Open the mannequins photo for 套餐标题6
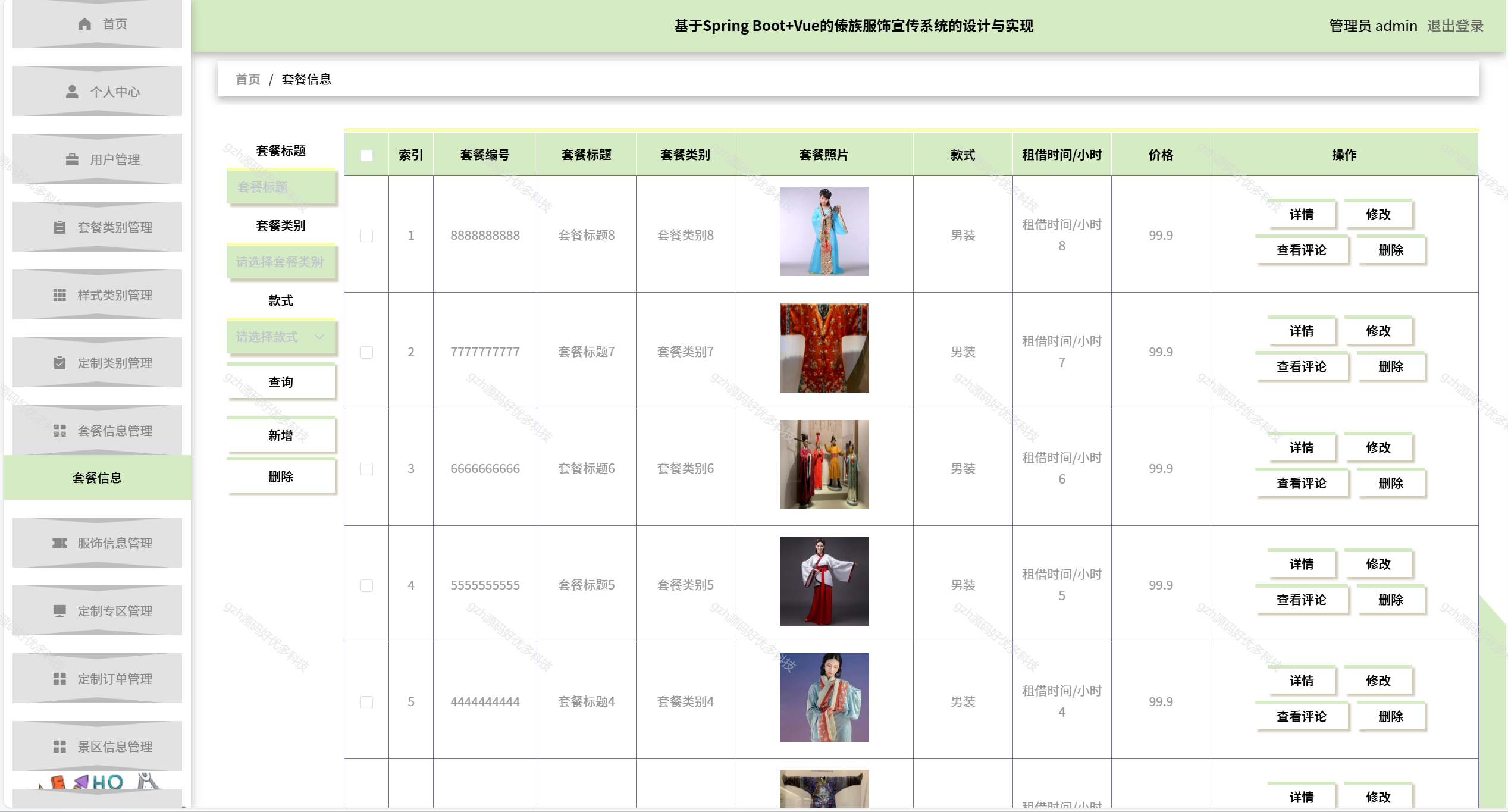The image size is (1508, 812). click(824, 465)
